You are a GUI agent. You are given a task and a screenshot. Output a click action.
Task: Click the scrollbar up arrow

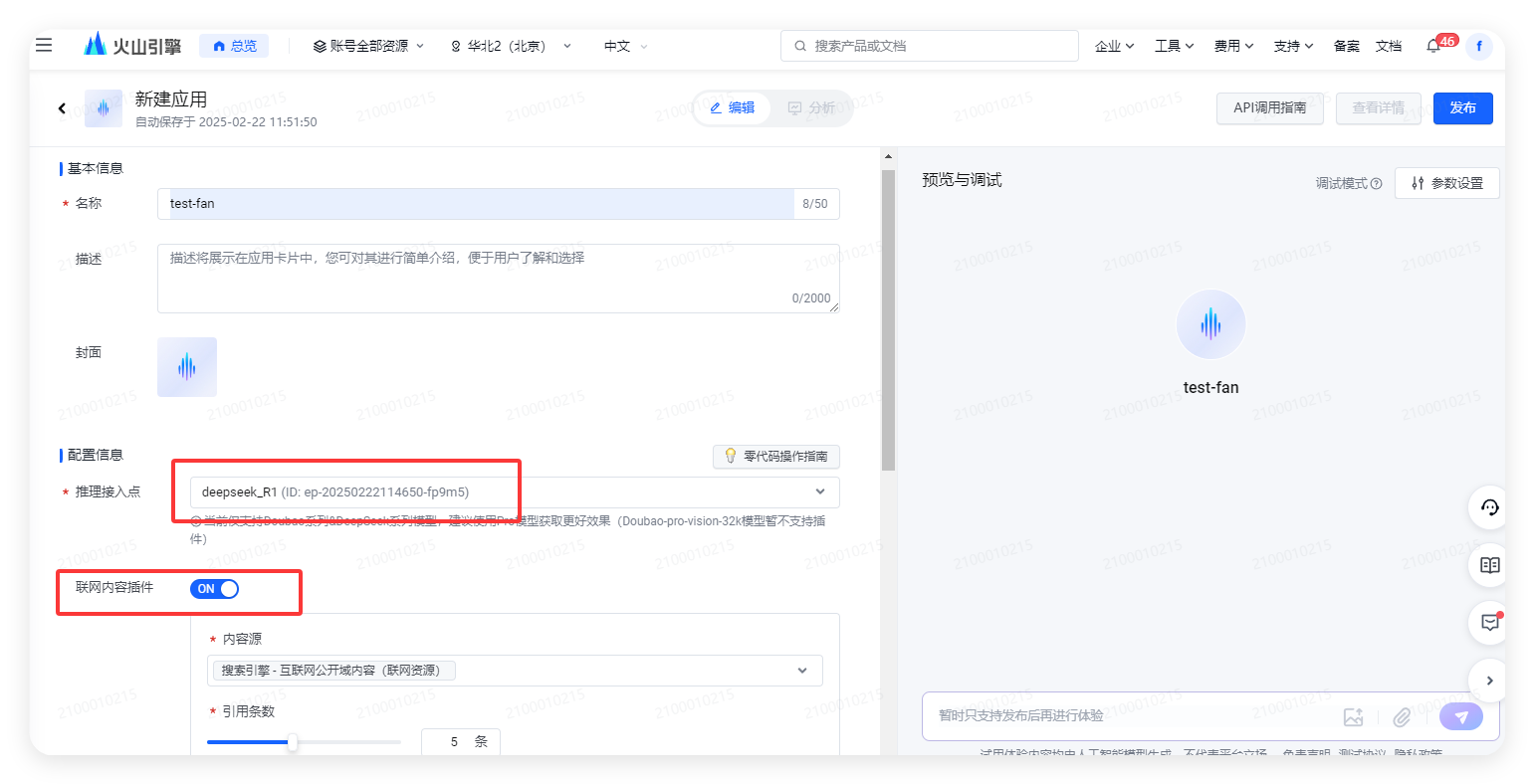tap(888, 156)
